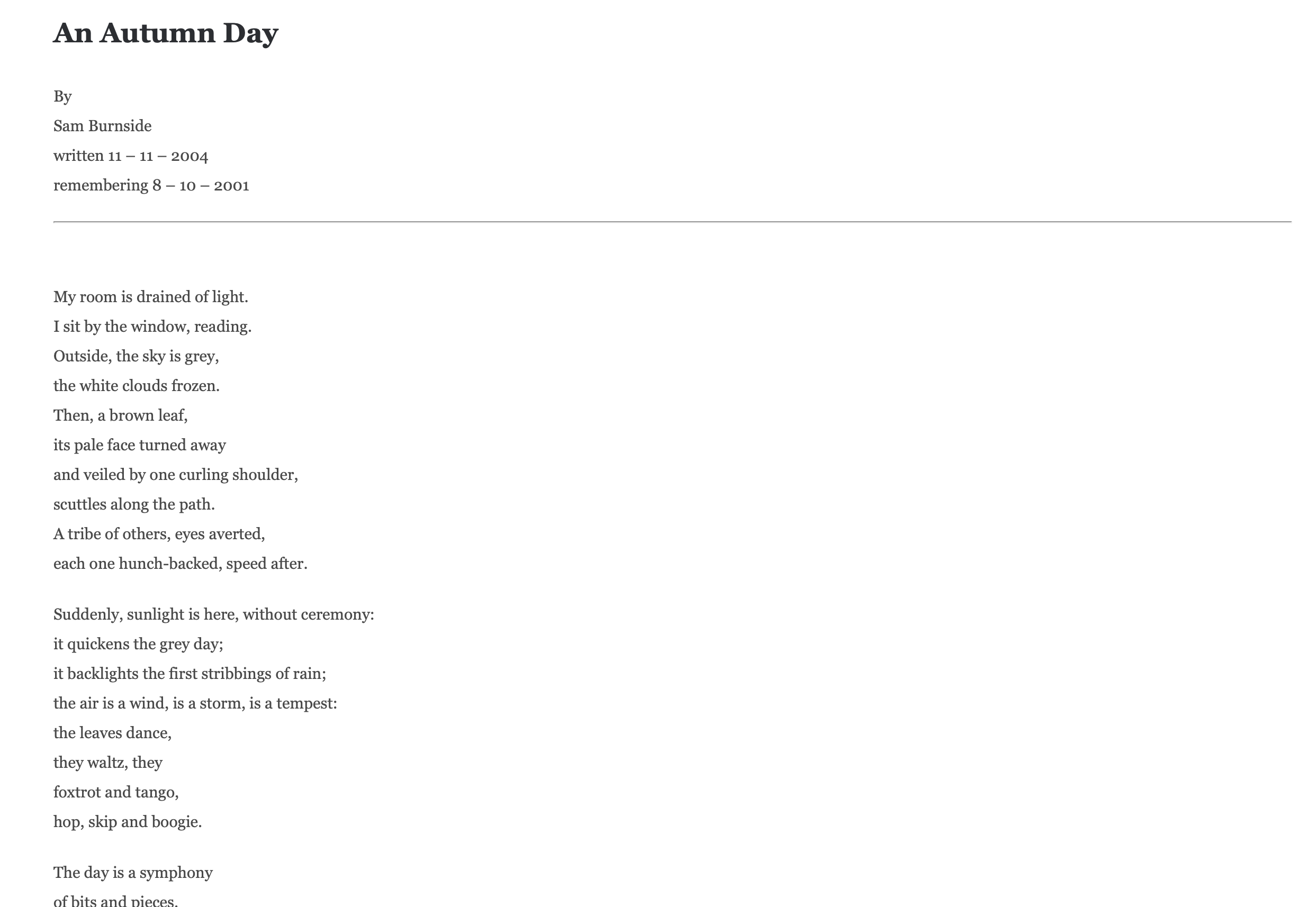Click the line "Then, a brown leaf,"
Screen dimensions: 1316x907
click(121, 415)
